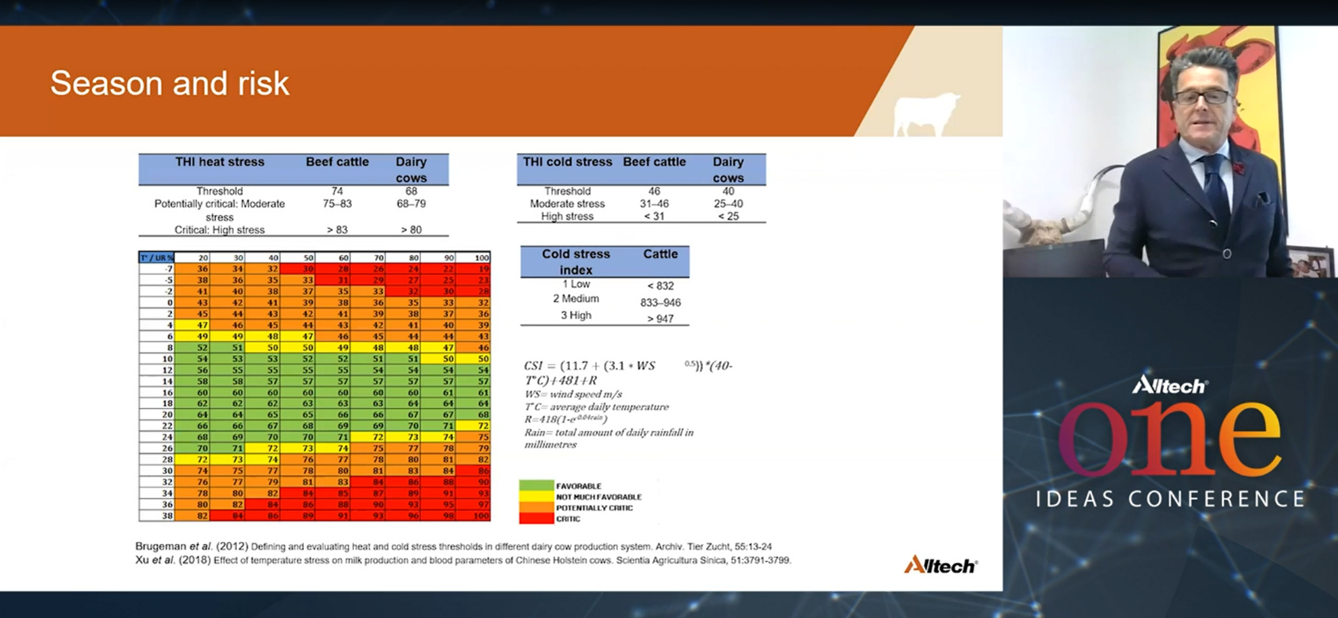Click the '25–40' cold stress value

click(x=728, y=204)
